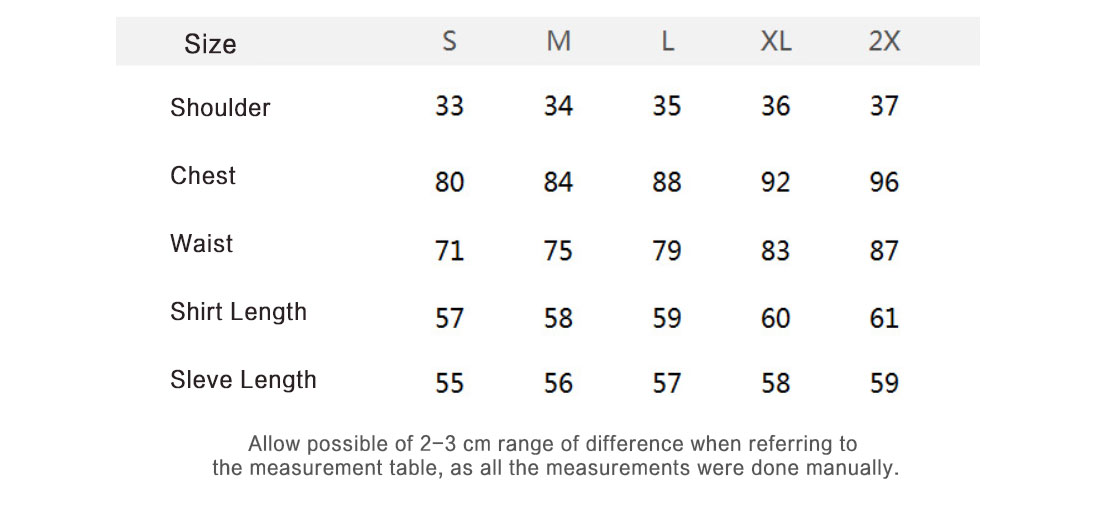Click the Size header label
1106x523 pixels.
tap(210, 44)
